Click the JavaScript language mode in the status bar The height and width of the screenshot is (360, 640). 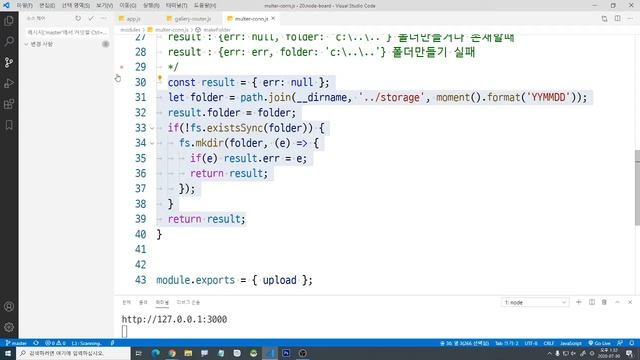click(571, 343)
